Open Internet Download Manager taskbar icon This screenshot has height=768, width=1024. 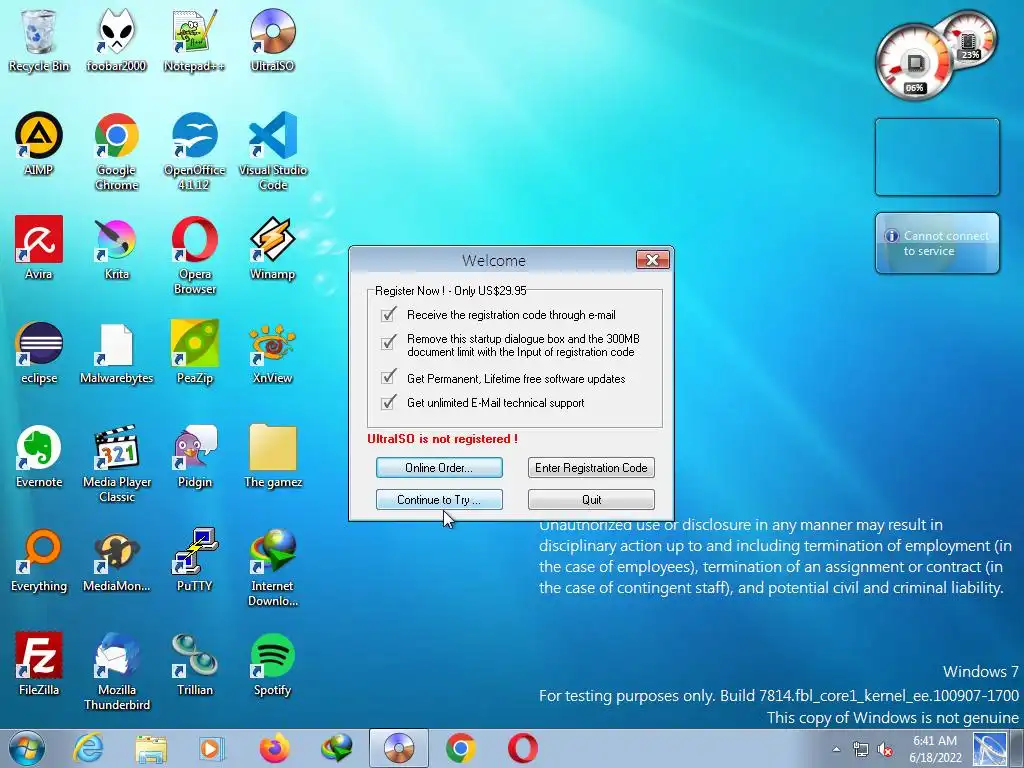pos(336,748)
